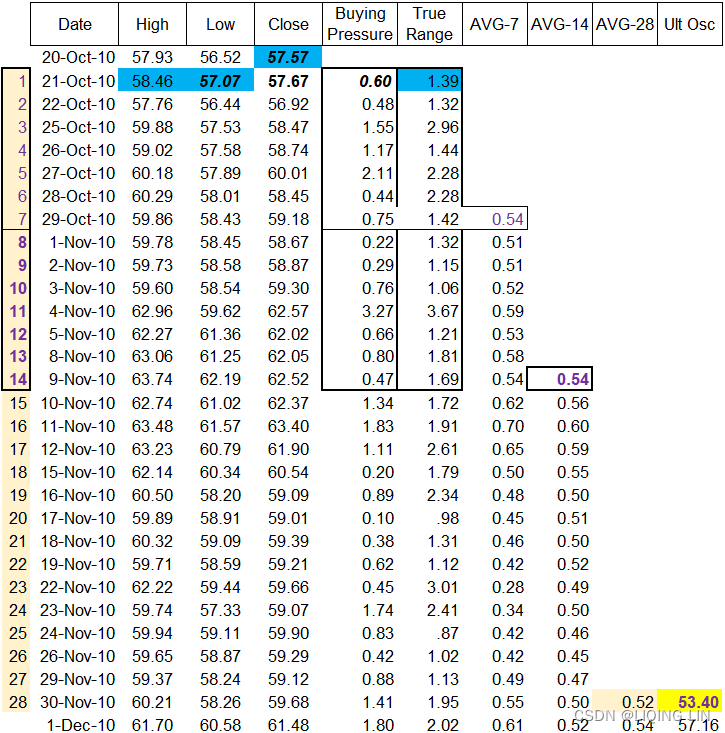
Task: Click date cell 1-Nov-10
Action: pyautogui.click(x=82, y=242)
